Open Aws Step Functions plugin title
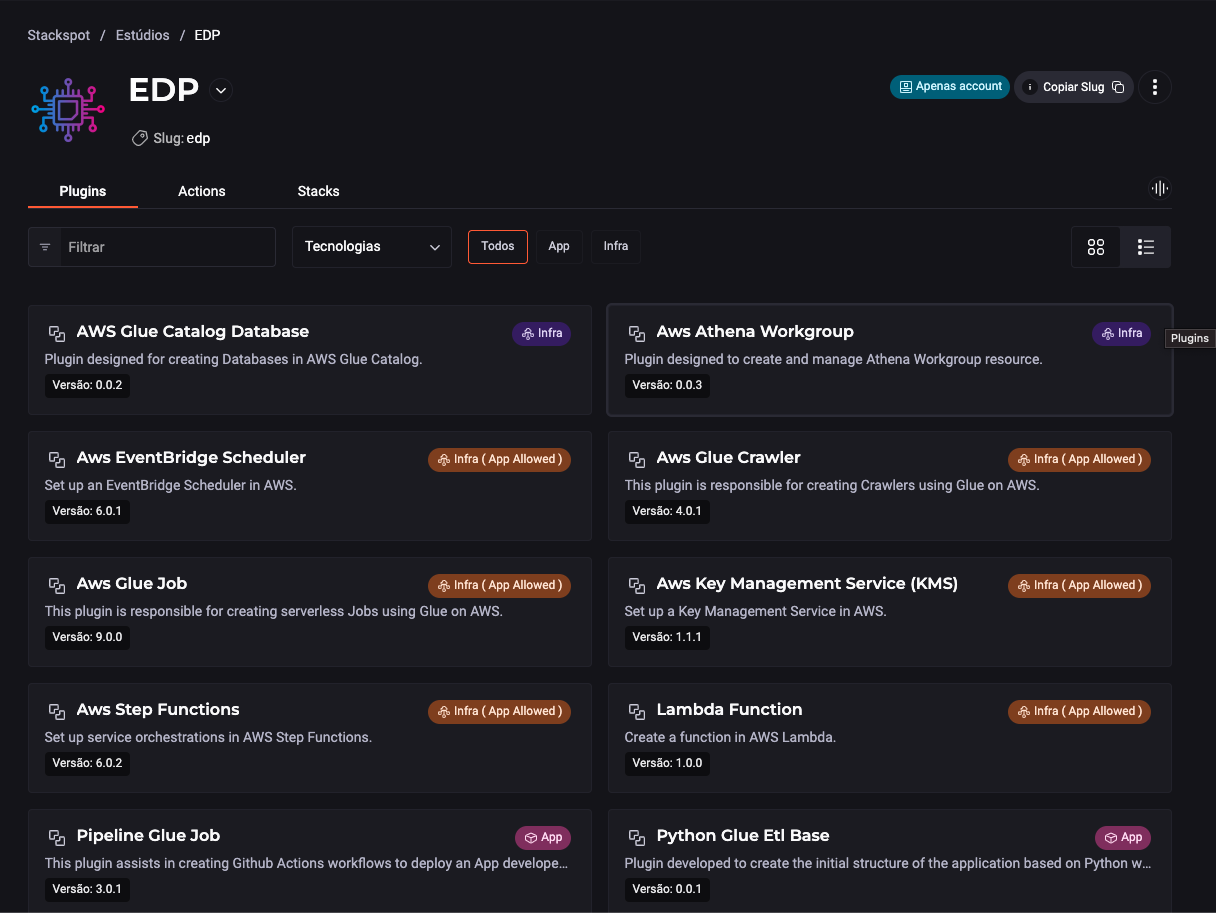 click(x=158, y=710)
